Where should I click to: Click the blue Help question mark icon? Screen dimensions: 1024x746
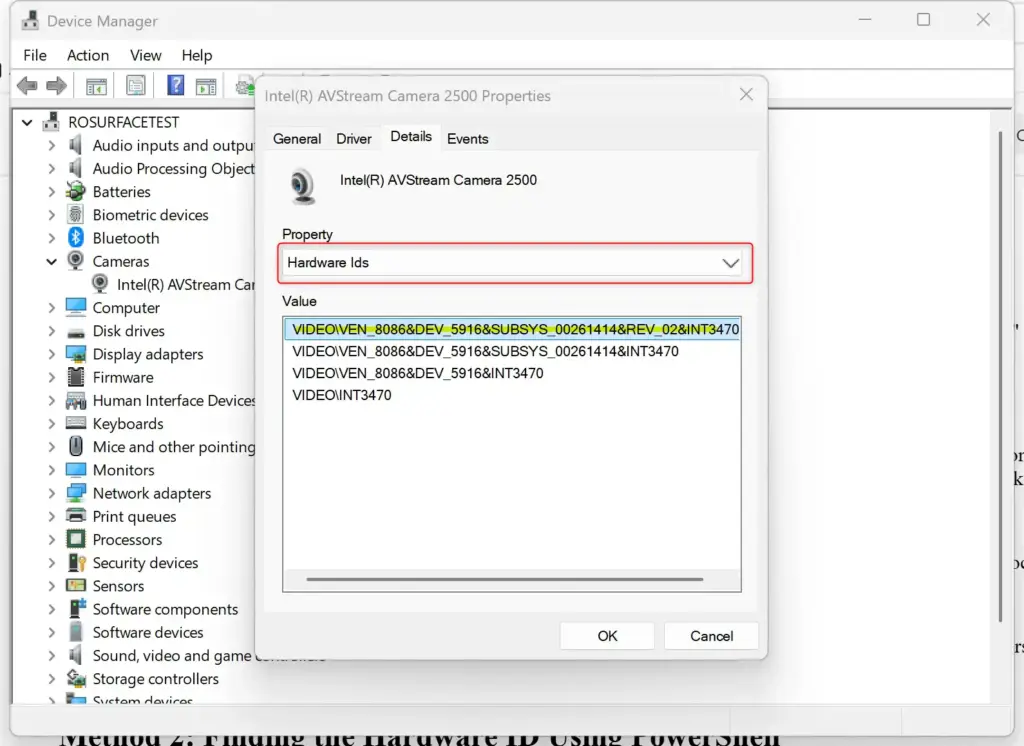(176, 86)
